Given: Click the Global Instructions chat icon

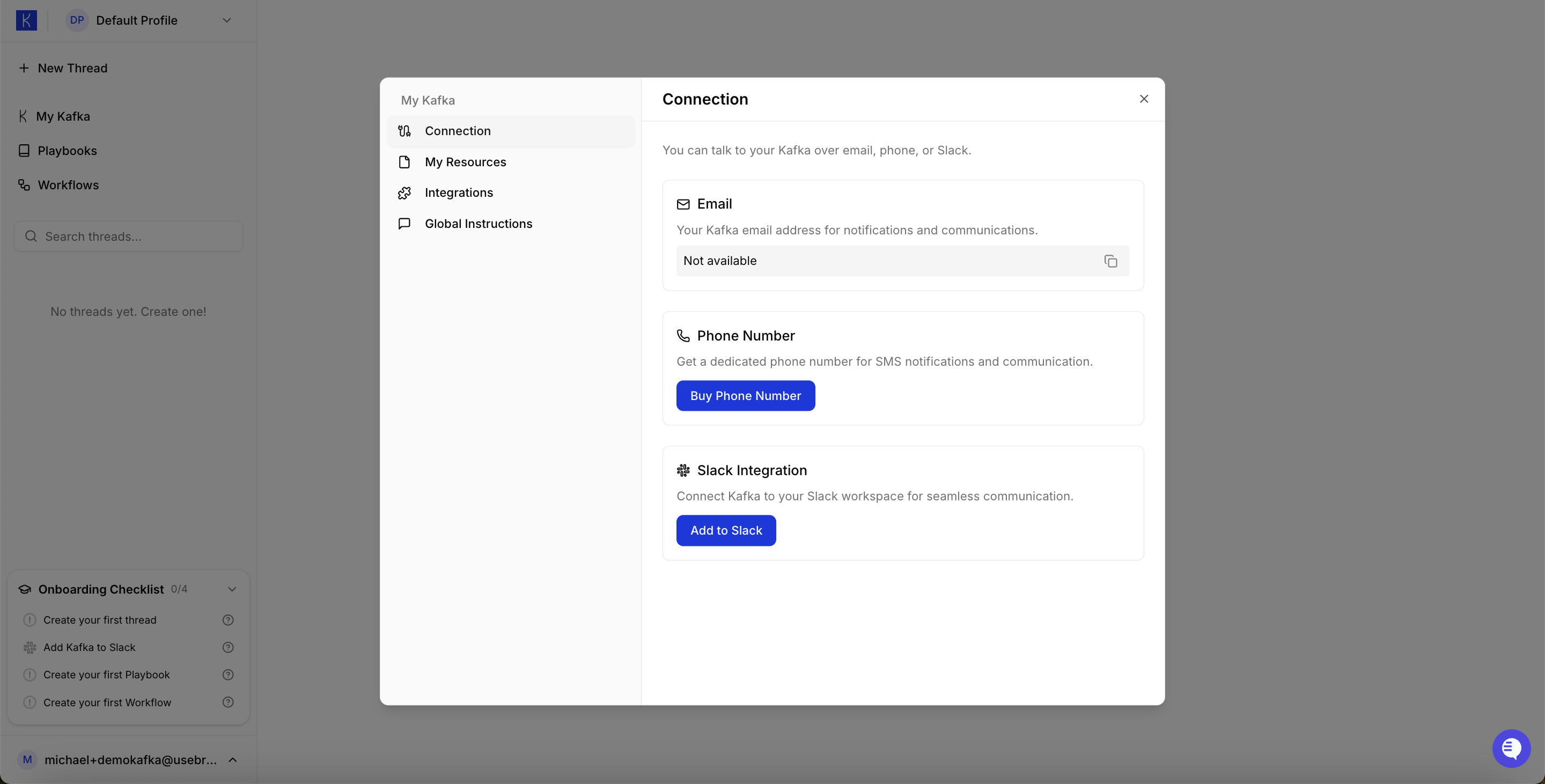Looking at the screenshot, I should (x=404, y=223).
